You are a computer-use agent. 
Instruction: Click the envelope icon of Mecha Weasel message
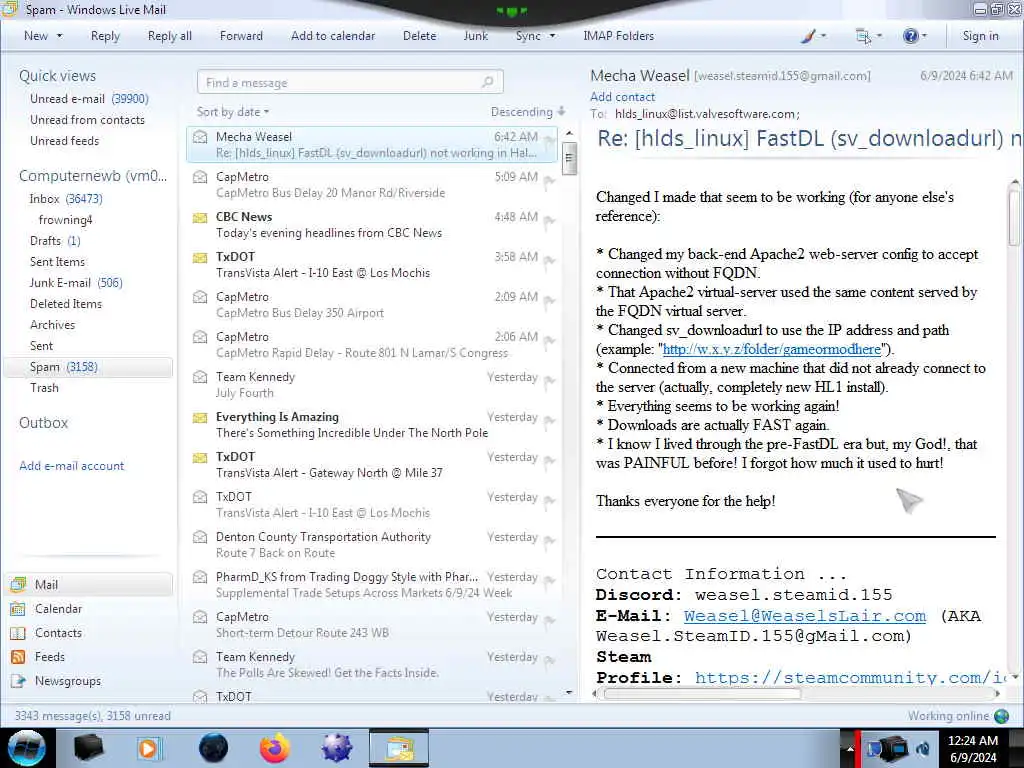coord(200,137)
